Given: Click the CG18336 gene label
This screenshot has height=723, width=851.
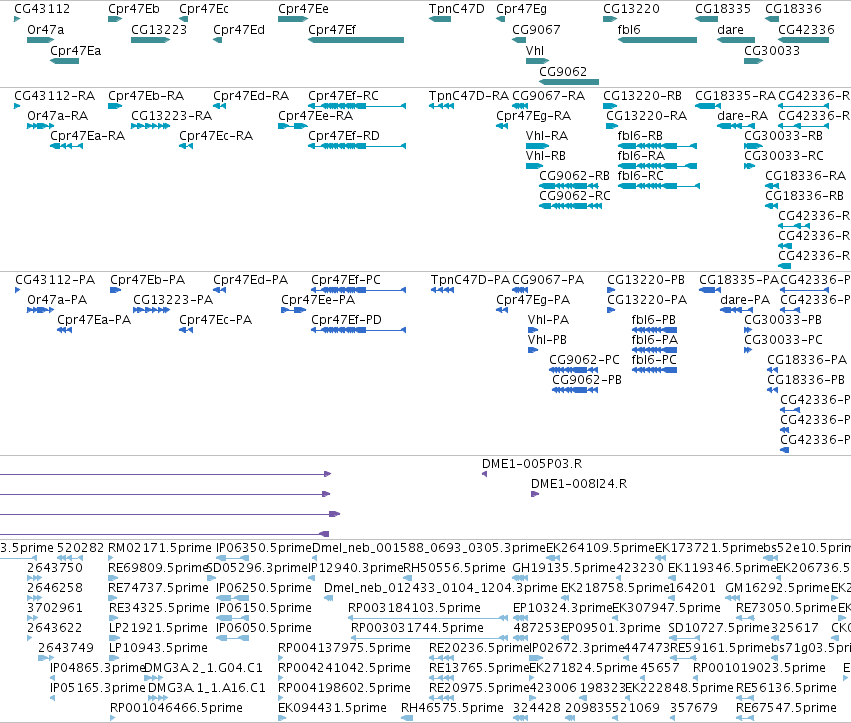Looking at the screenshot, I should [793, 9].
